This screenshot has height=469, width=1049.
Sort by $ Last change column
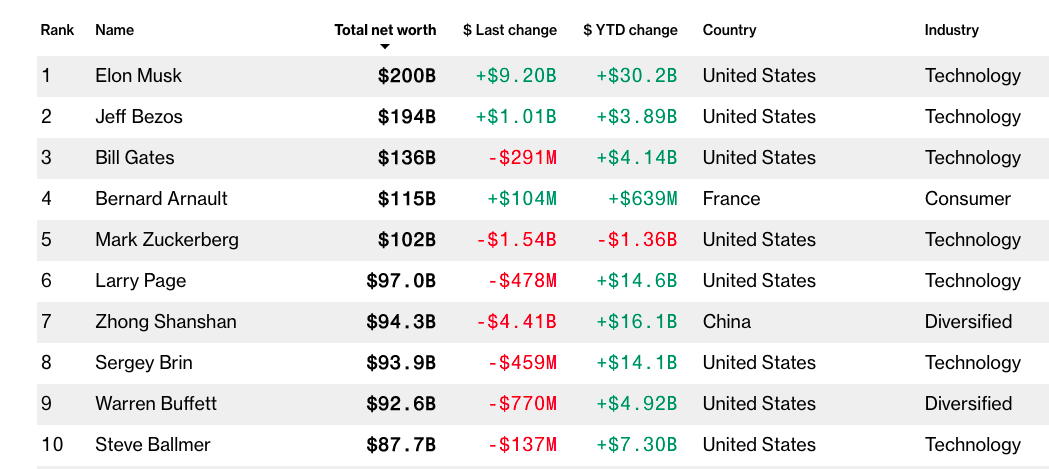[x=510, y=30]
